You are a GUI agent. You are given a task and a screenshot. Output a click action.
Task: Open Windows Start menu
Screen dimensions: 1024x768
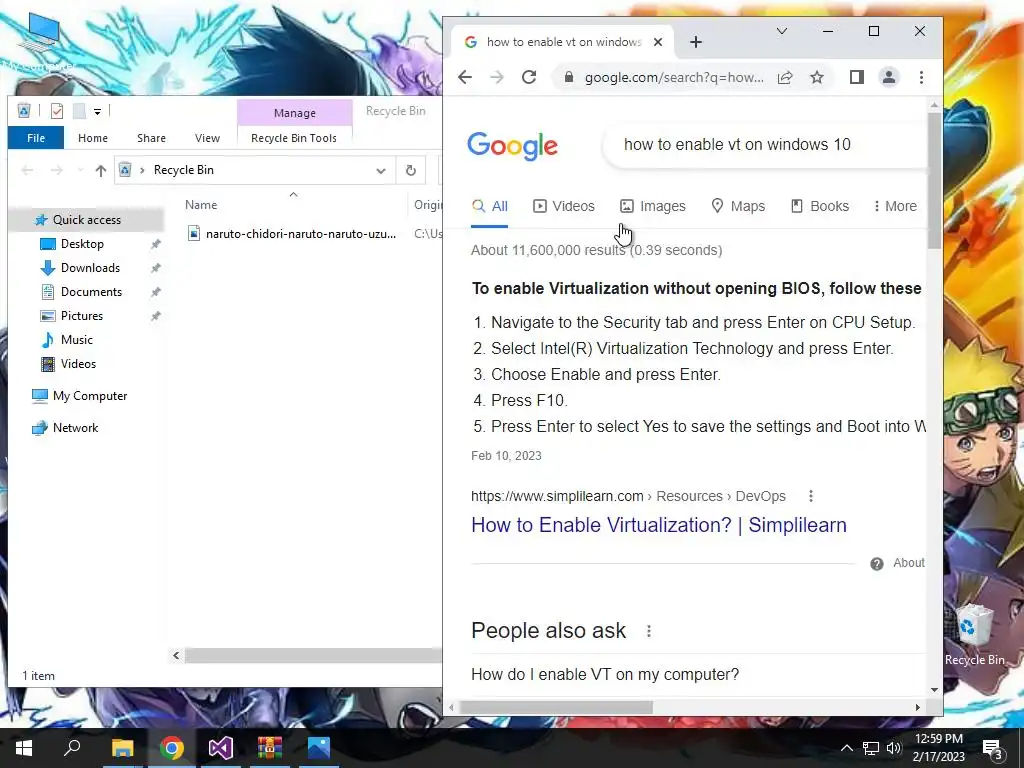24,748
